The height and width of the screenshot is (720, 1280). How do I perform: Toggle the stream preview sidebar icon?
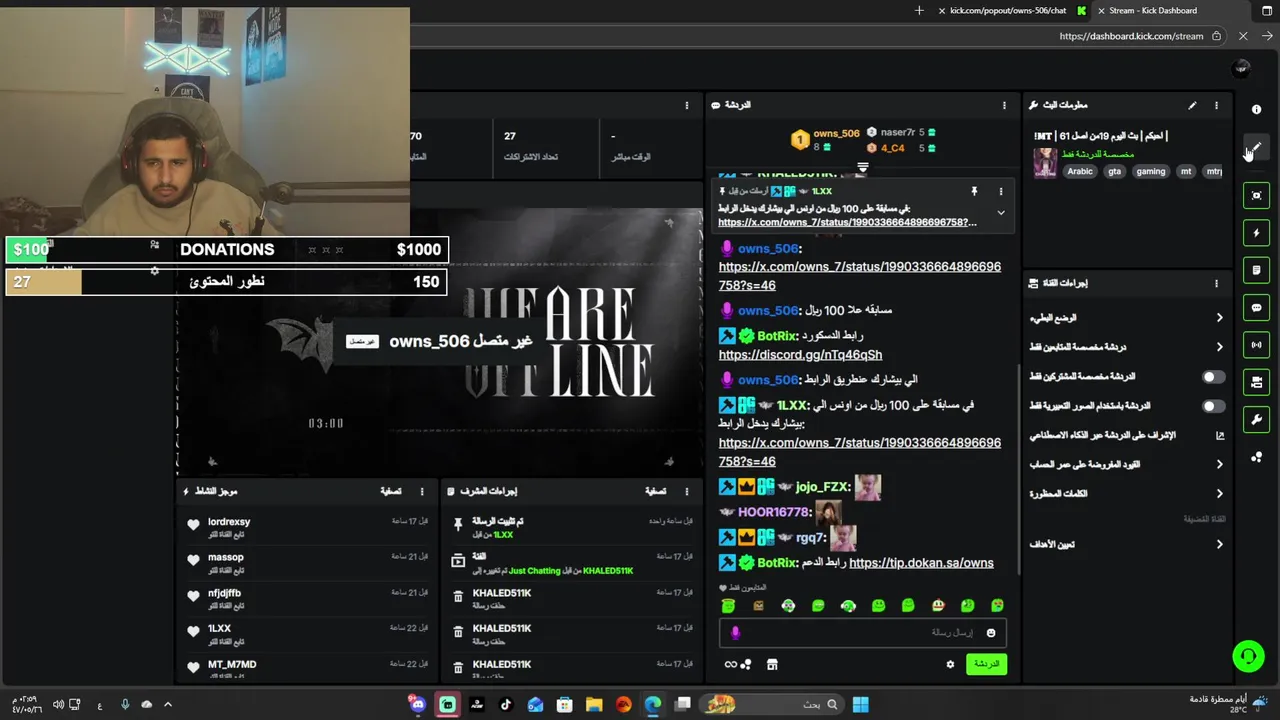(1257, 195)
